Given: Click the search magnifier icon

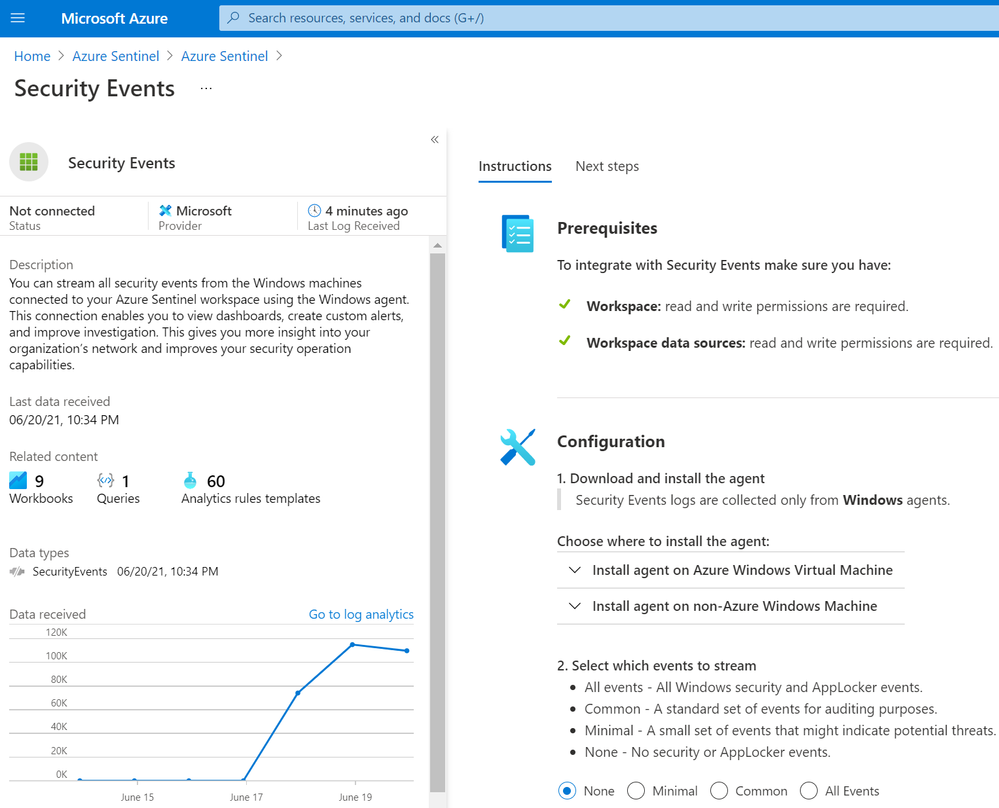Looking at the screenshot, I should 234,18.
